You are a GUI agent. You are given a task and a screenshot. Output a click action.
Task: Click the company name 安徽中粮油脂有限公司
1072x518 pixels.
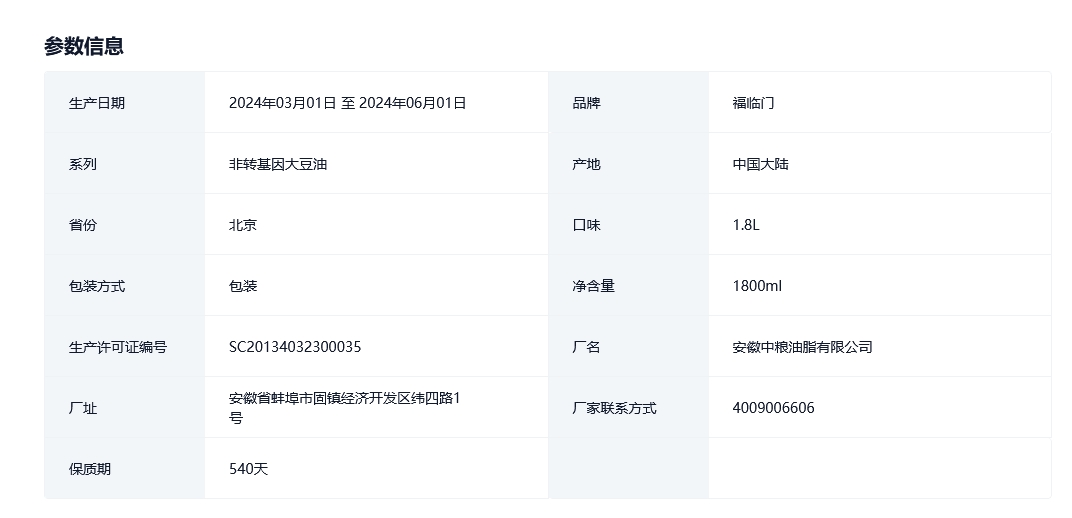tap(803, 346)
